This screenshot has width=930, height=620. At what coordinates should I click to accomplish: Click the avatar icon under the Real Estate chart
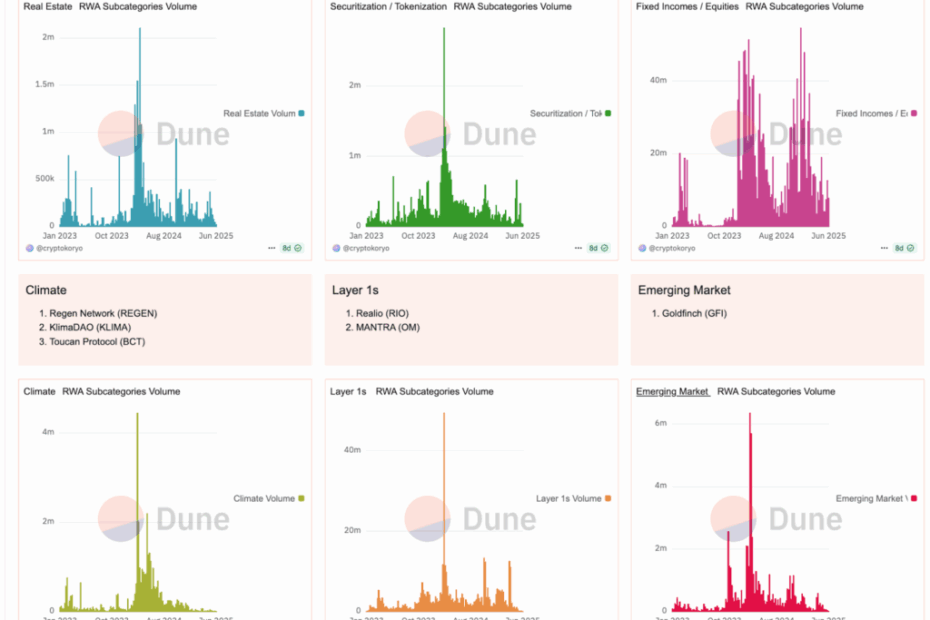[x=29, y=247]
